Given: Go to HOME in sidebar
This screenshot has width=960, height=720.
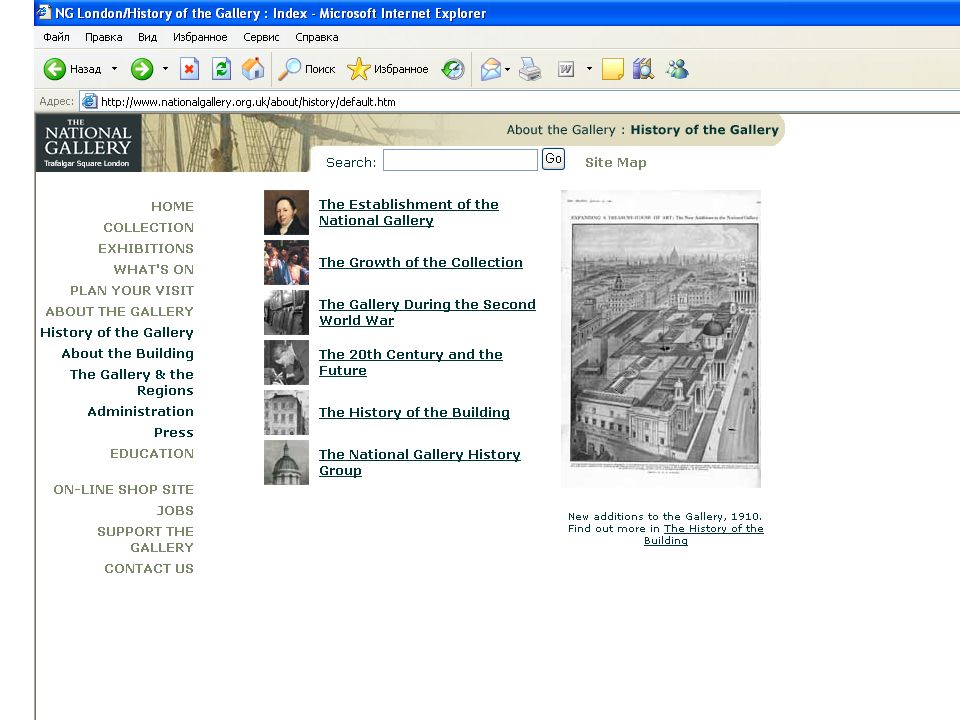Looking at the screenshot, I should (172, 206).
